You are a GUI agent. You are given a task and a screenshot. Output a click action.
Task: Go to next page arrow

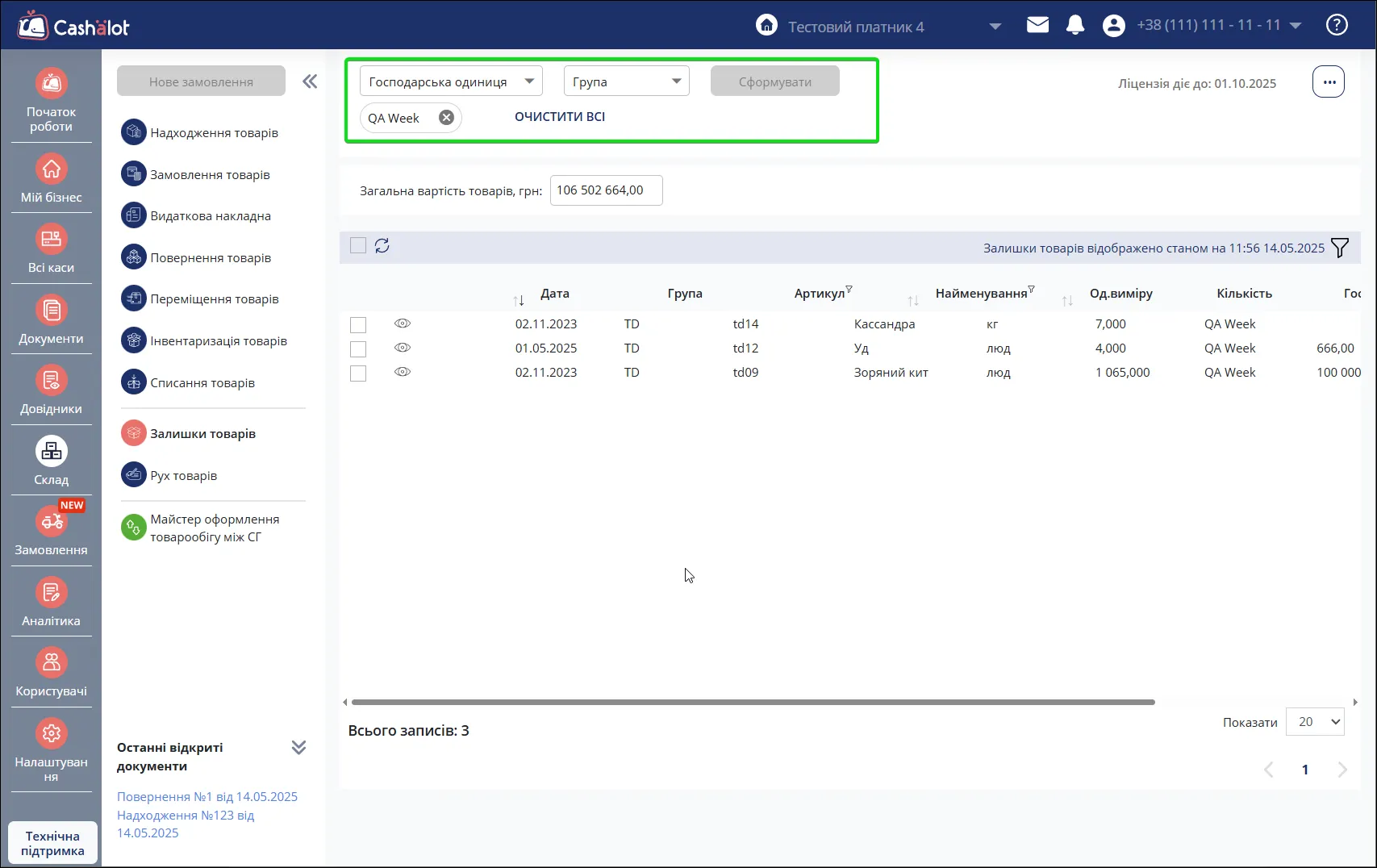tap(1342, 770)
